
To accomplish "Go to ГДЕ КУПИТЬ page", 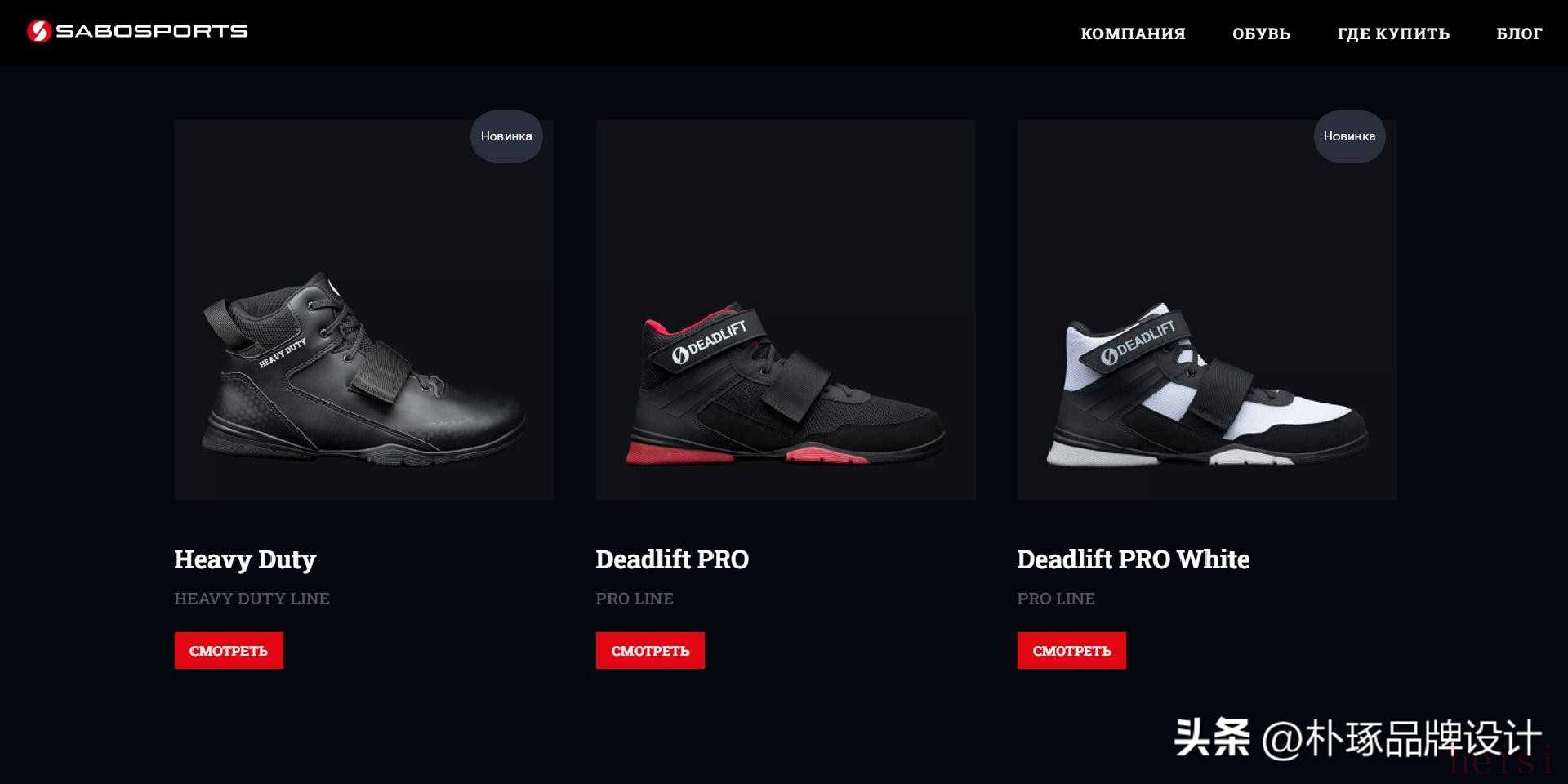I will point(1393,33).
